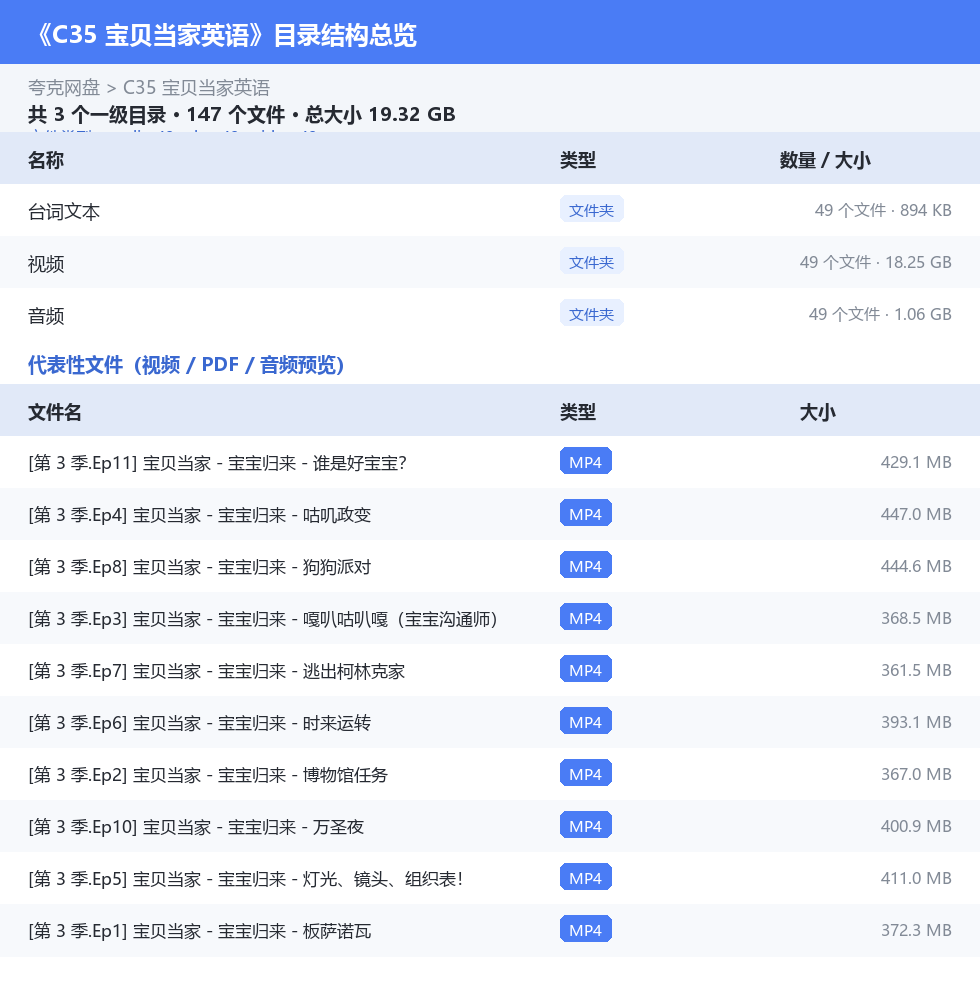Image resolution: width=980 pixels, height=988 pixels.
Task: Click the MP4 badge on the Ep8 row
Action: pyautogui.click(x=585, y=566)
